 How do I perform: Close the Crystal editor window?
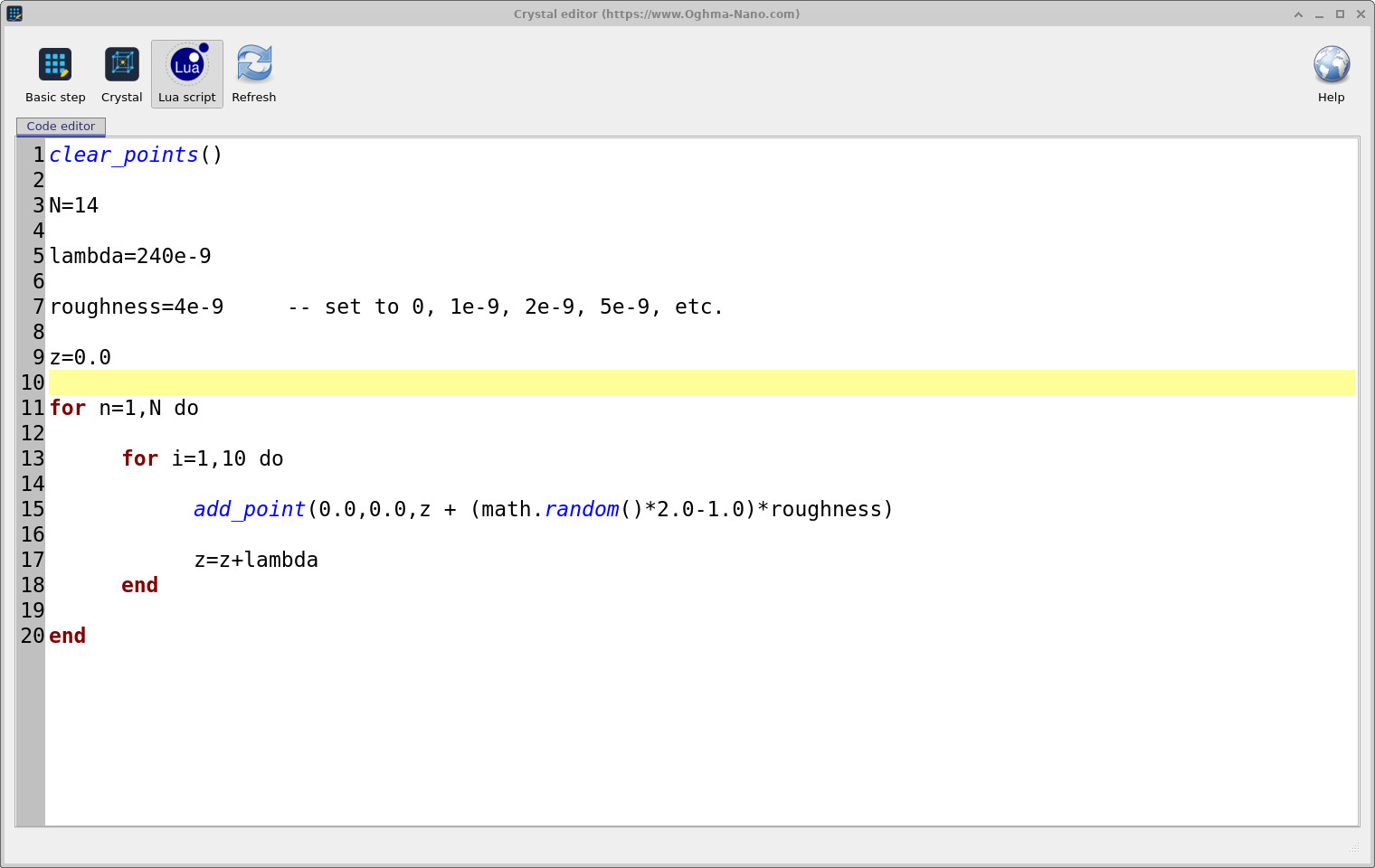[x=1361, y=14]
